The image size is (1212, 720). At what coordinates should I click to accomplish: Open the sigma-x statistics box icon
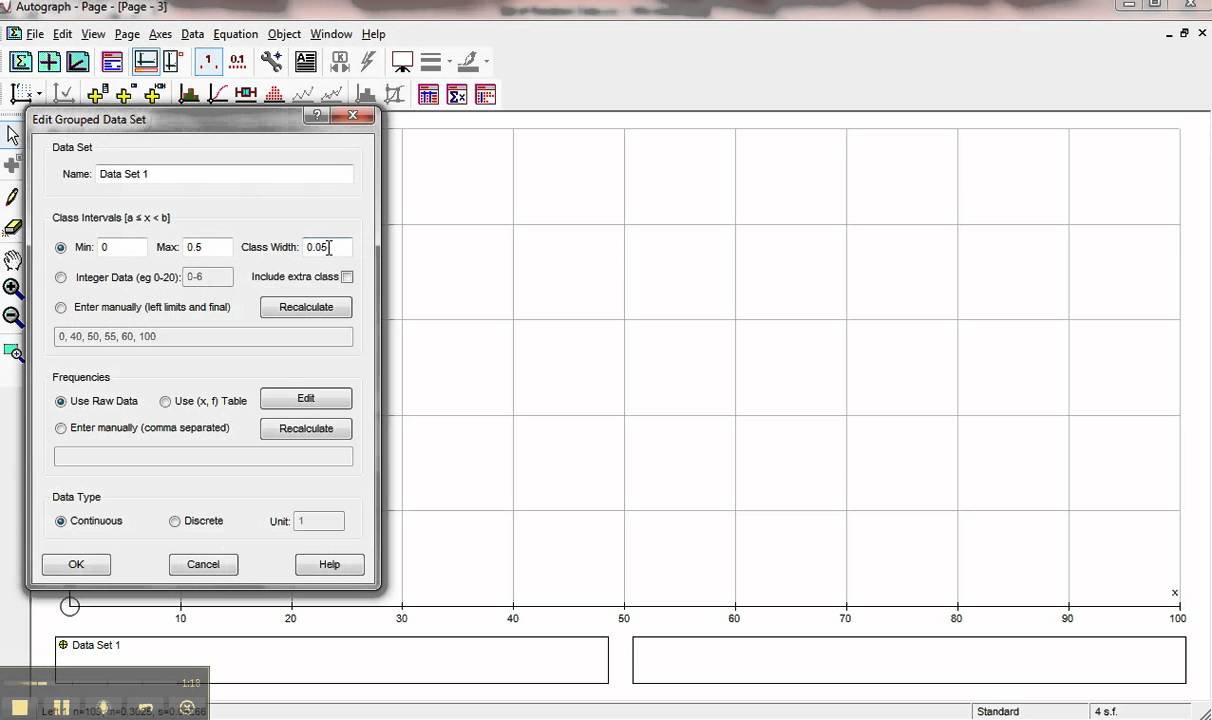pos(457,94)
